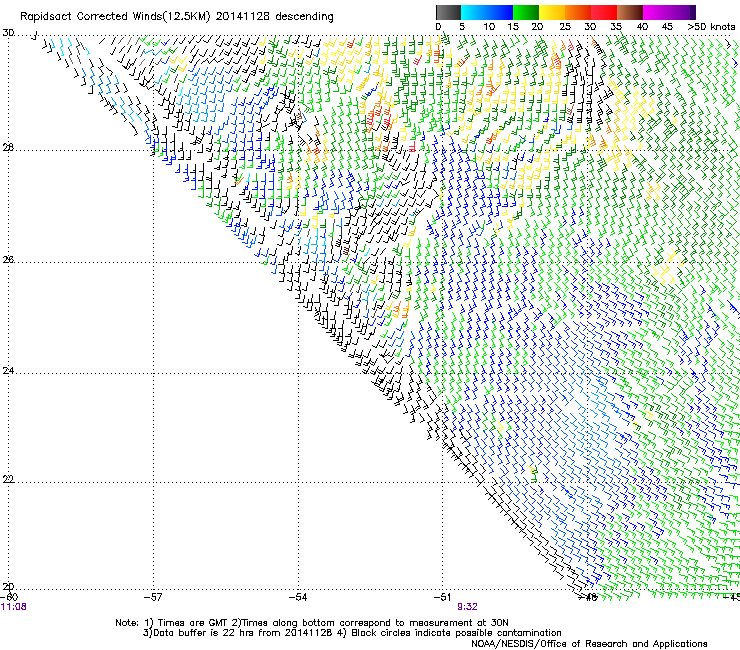This screenshot has height=650, width=740.
Task: Click the green 15-20 knots color bar segment
Action: click(526, 12)
